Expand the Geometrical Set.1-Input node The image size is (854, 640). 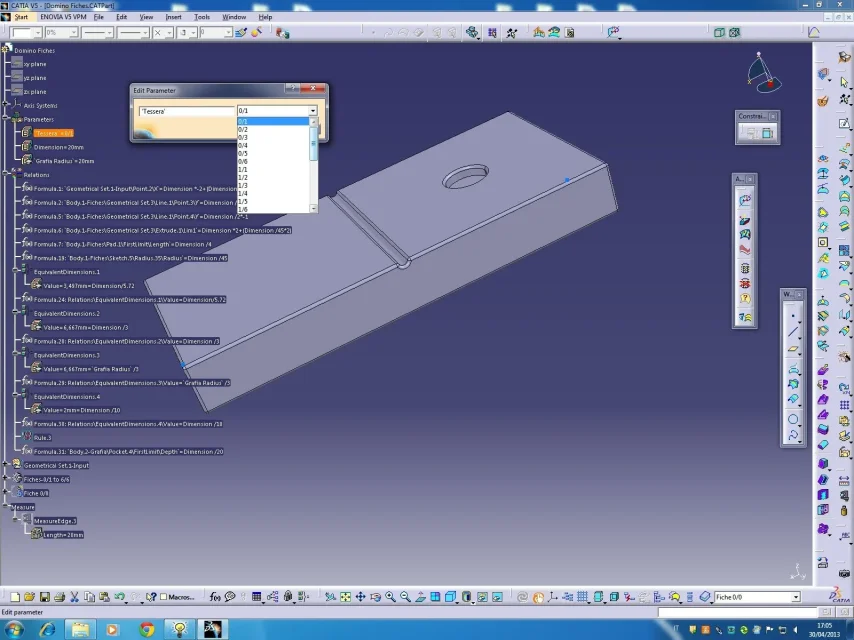point(5,464)
